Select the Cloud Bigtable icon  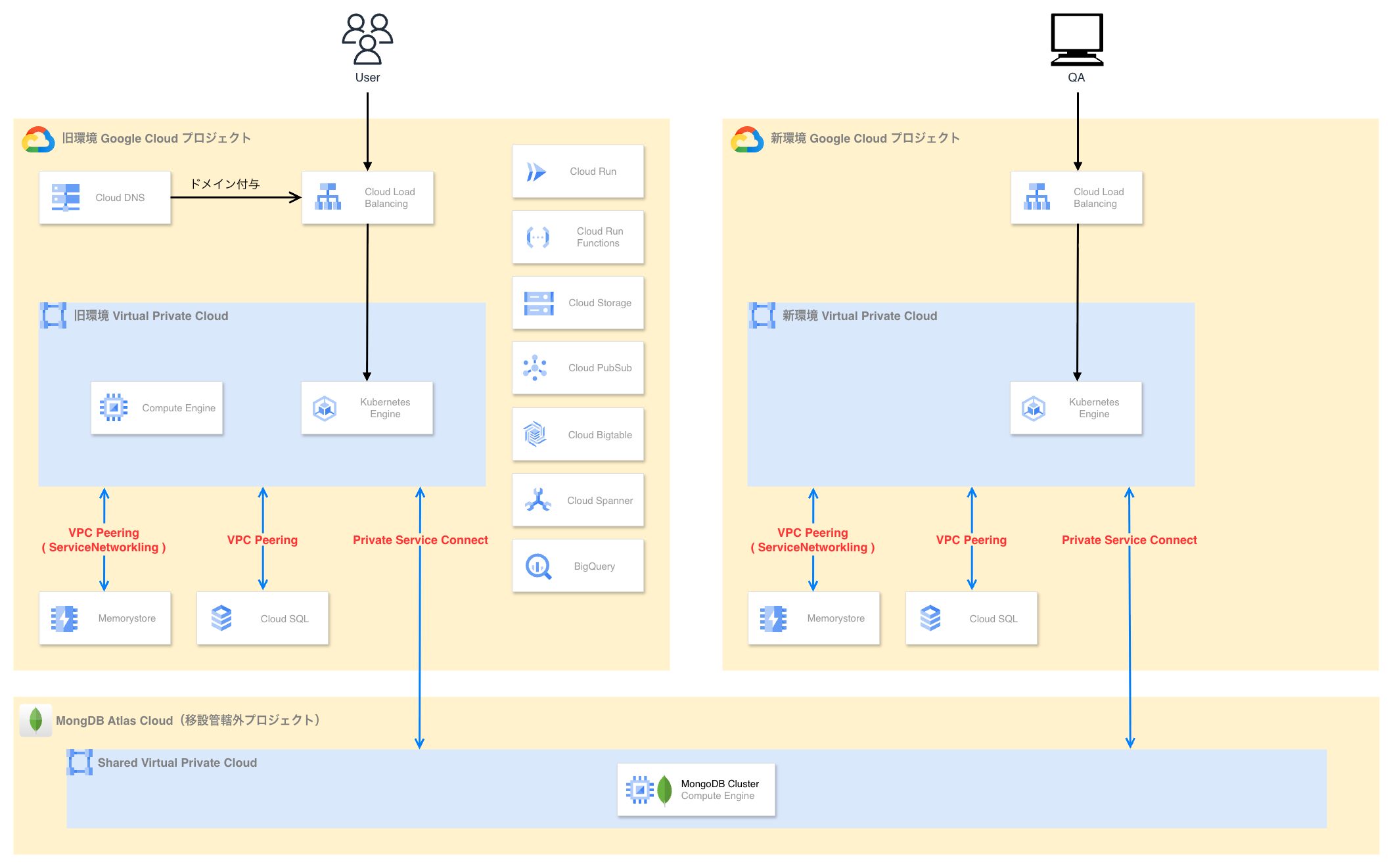pos(535,434)
